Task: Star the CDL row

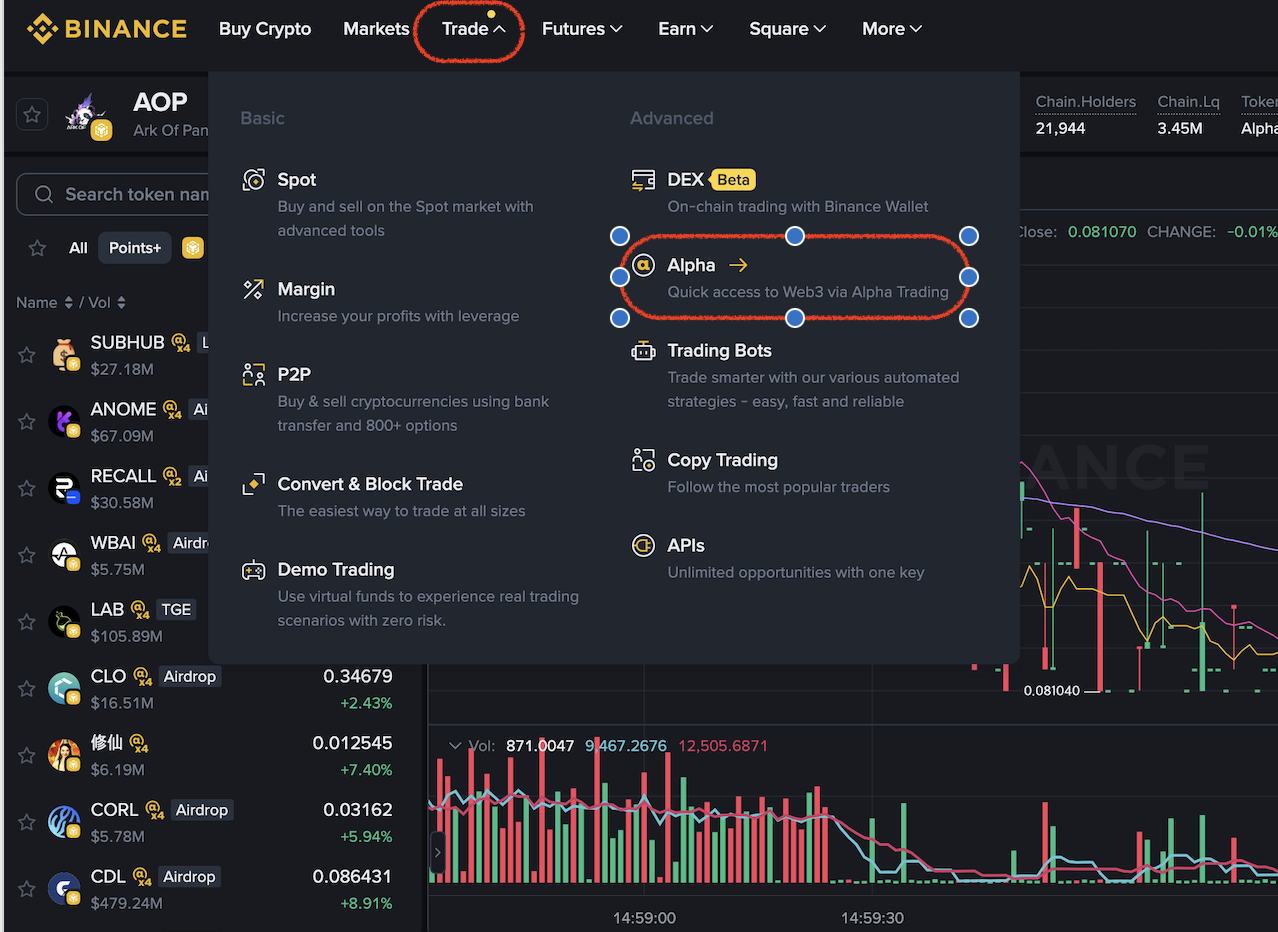Action: (27, 888)
